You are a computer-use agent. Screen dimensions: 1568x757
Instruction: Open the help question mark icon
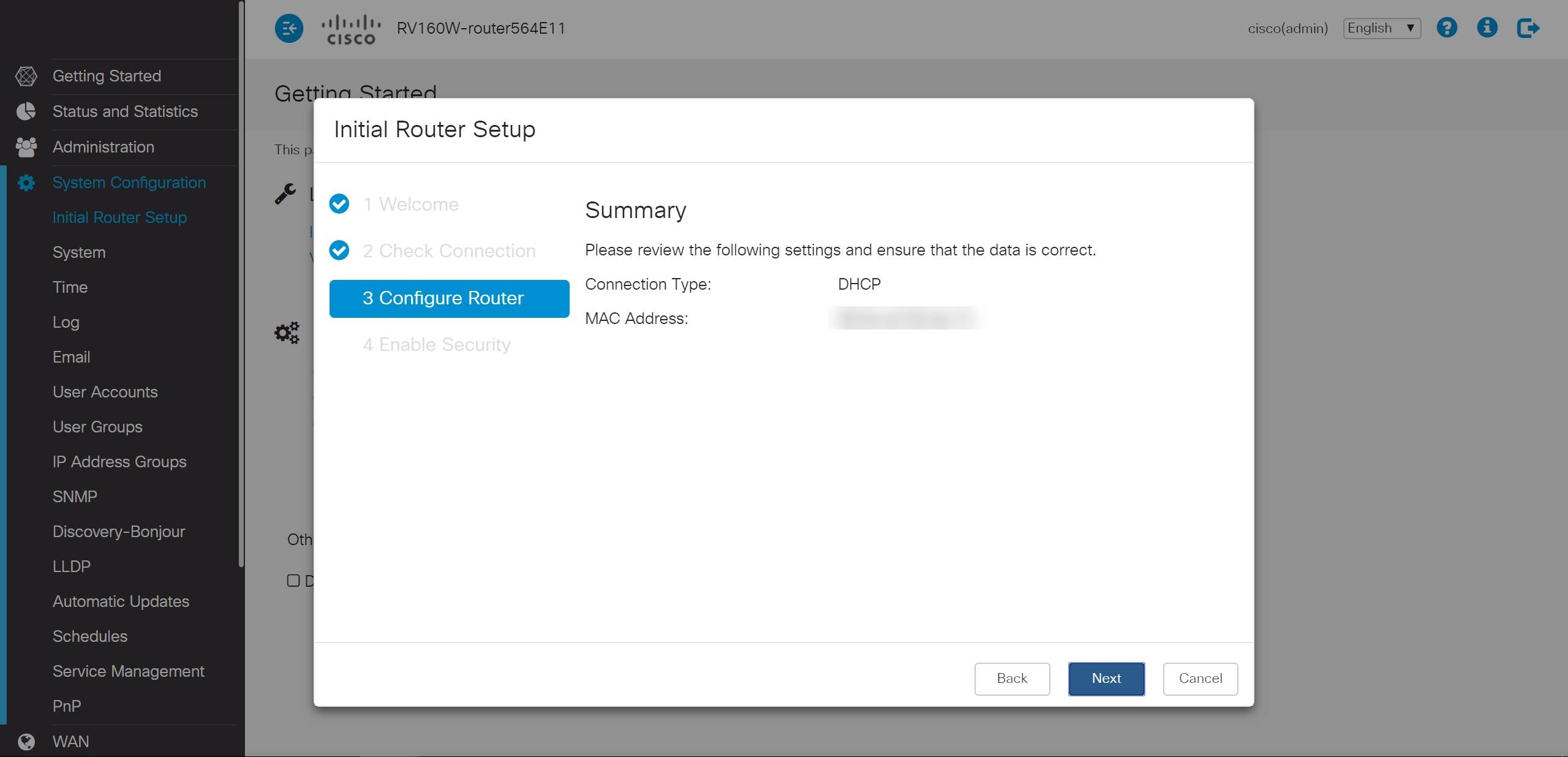click(x=1447, y=28)
